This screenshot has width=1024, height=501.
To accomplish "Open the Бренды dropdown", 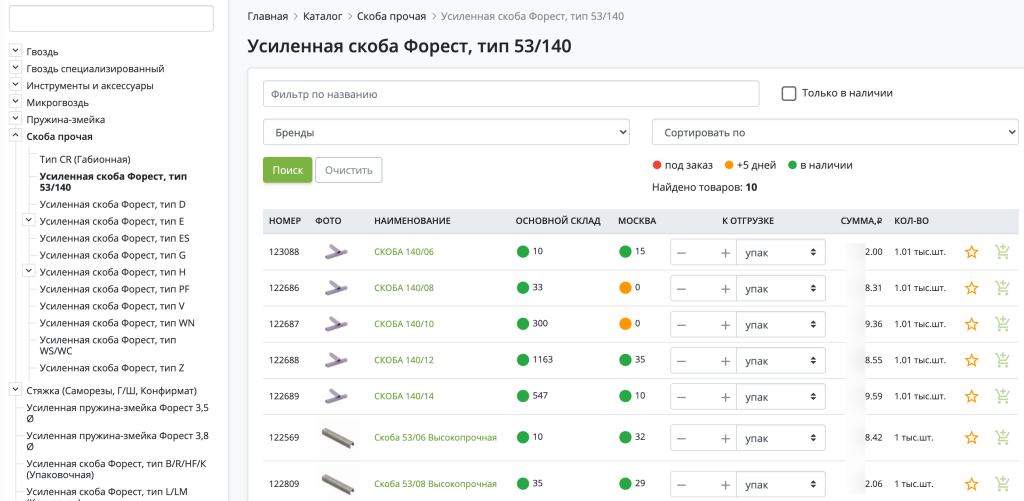I will coord(446,132).
